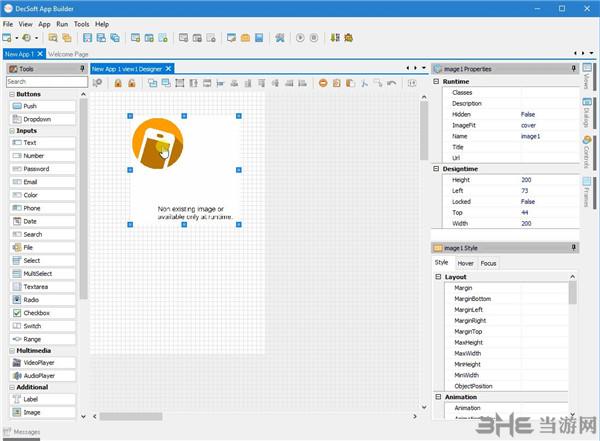Image resolution: width=600 pixels, height=441 pixels.
Task: Select the Range control in Tools
Action: tap(42, 339)
